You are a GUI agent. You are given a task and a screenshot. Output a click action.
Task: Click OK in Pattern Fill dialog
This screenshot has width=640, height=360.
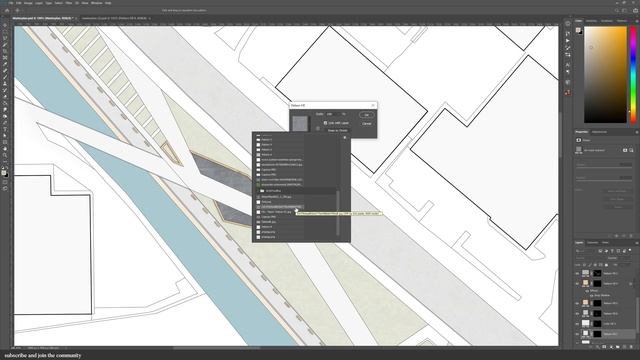(367, 115)
